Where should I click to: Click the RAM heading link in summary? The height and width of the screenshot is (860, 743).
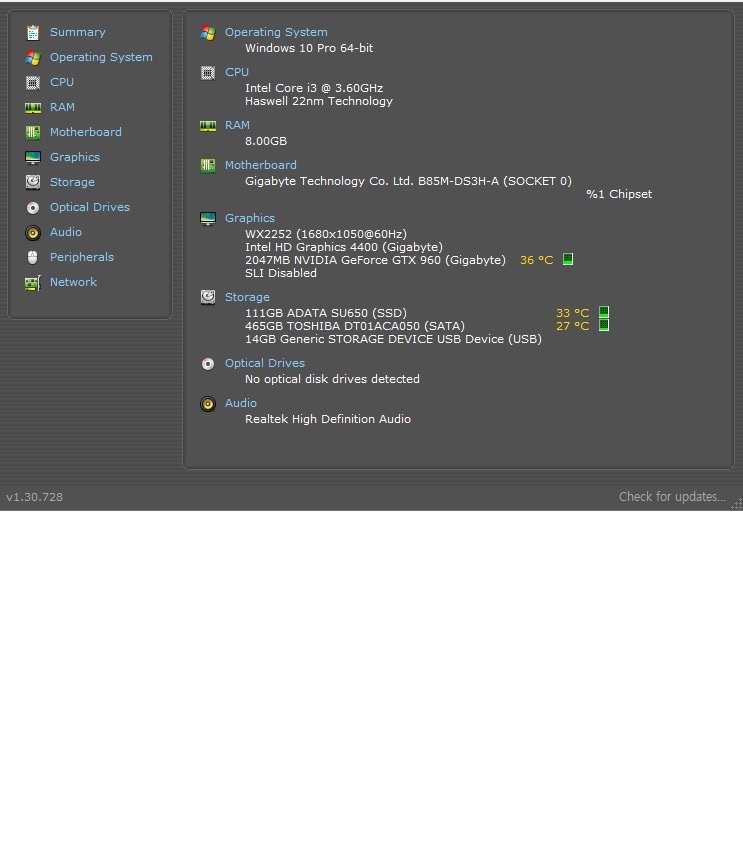click(237, 125)
